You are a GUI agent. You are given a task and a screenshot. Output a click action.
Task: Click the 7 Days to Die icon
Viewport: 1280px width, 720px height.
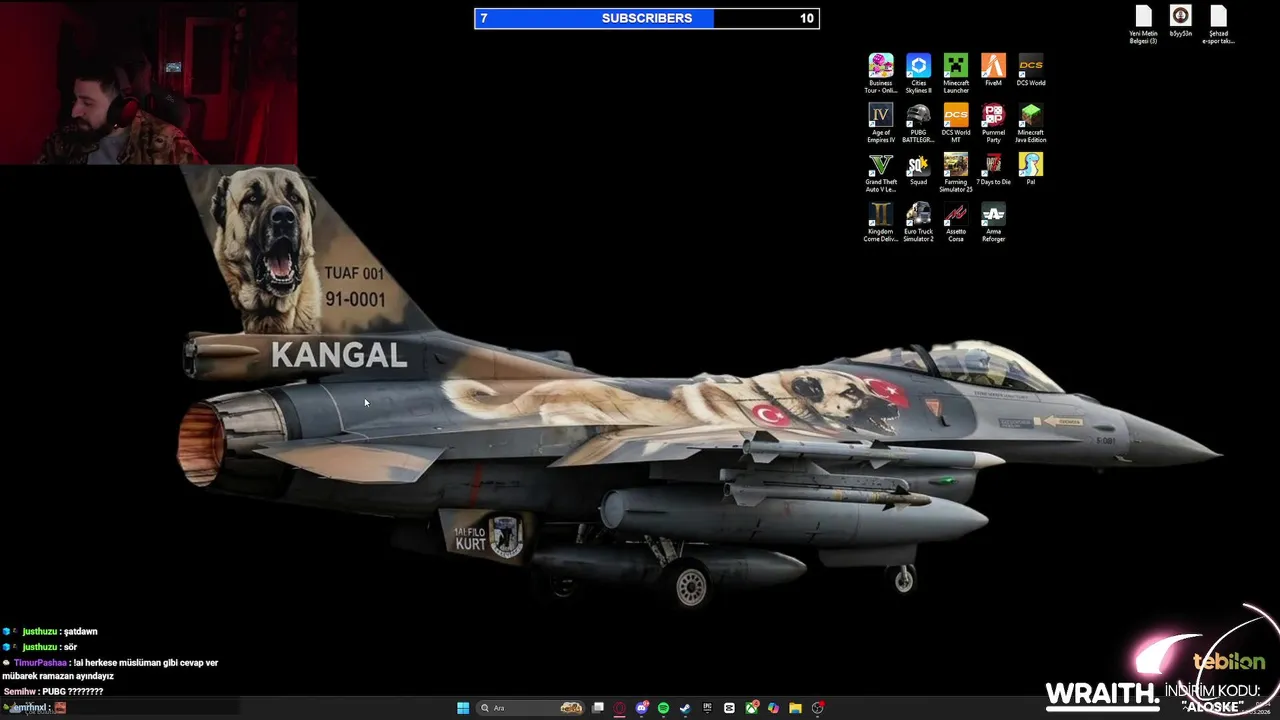993,169
